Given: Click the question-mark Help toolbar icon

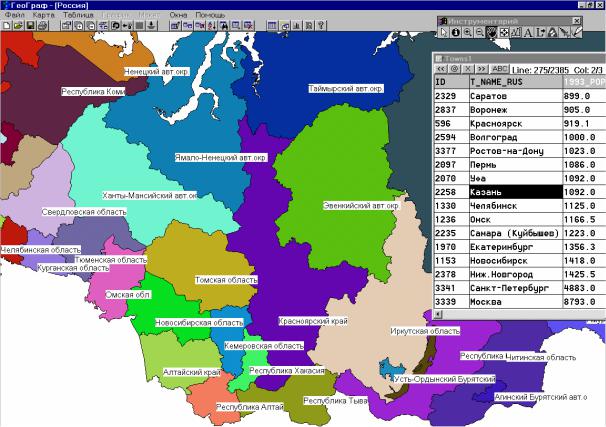Looking at the screenshot, I should tap(321, 26).
